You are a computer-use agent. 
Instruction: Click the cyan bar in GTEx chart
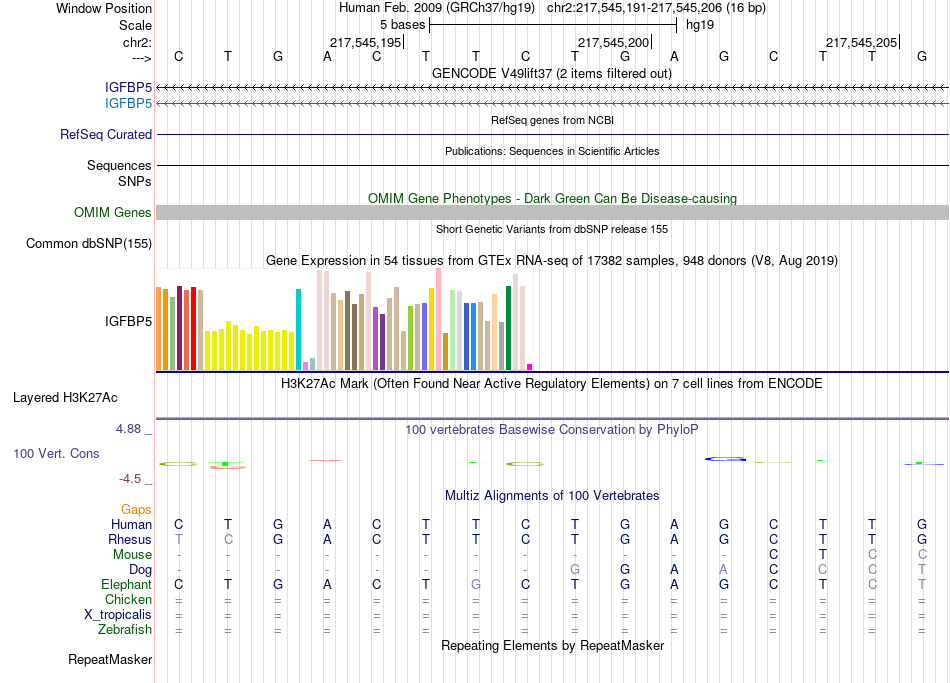coord(298,329)
